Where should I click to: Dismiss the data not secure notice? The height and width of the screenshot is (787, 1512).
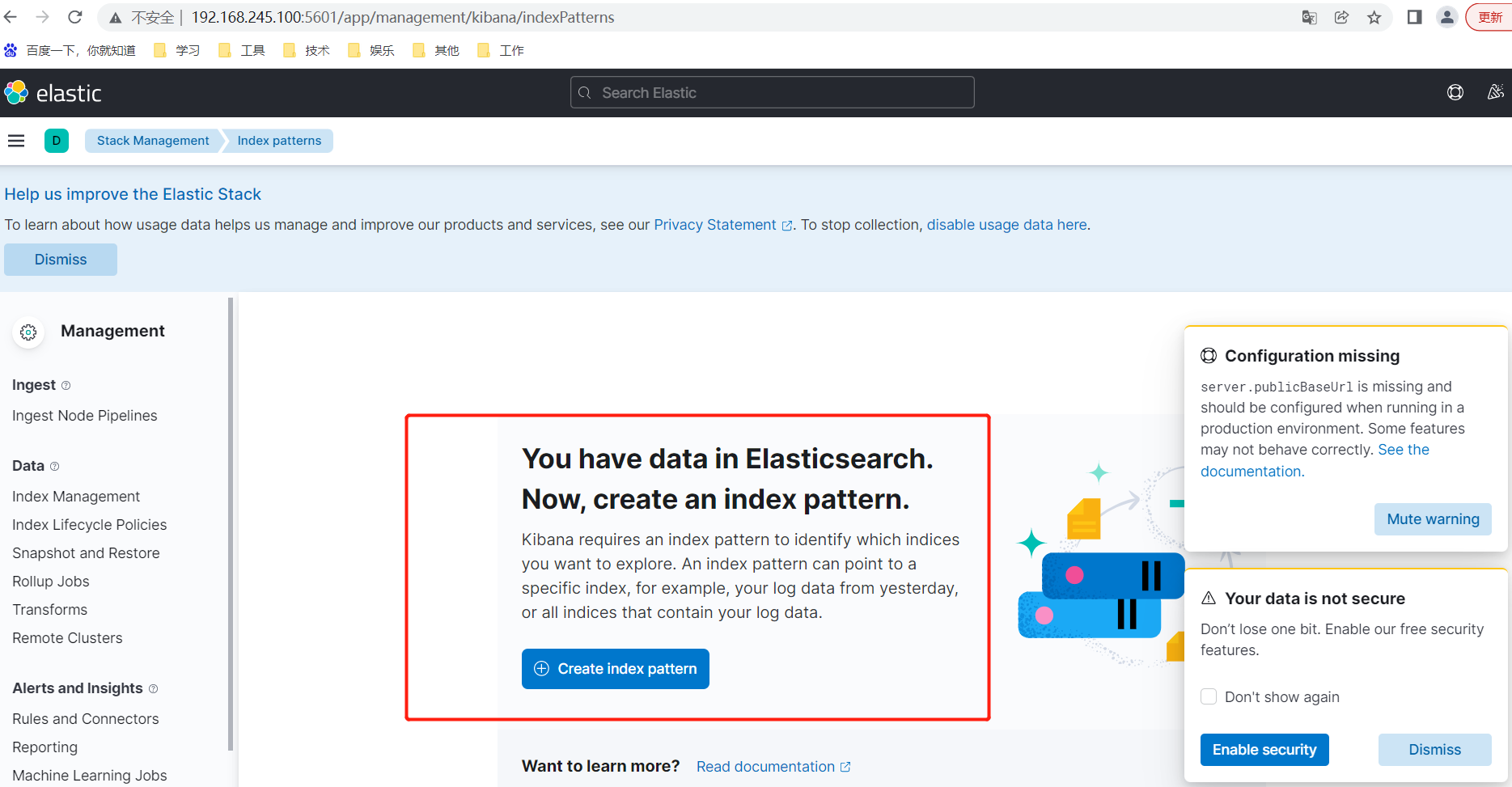1435,750
